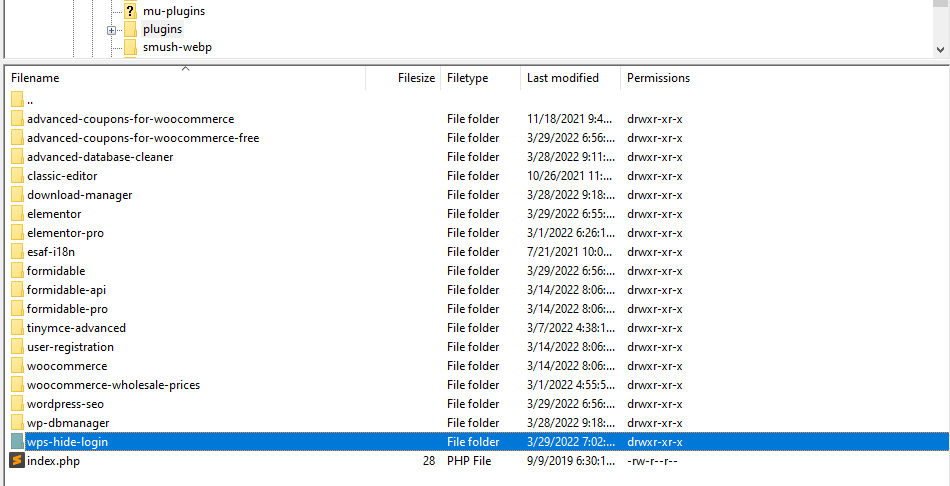Click the '..' parent directory entry
The image size is (950, 486).
[30, 99]
